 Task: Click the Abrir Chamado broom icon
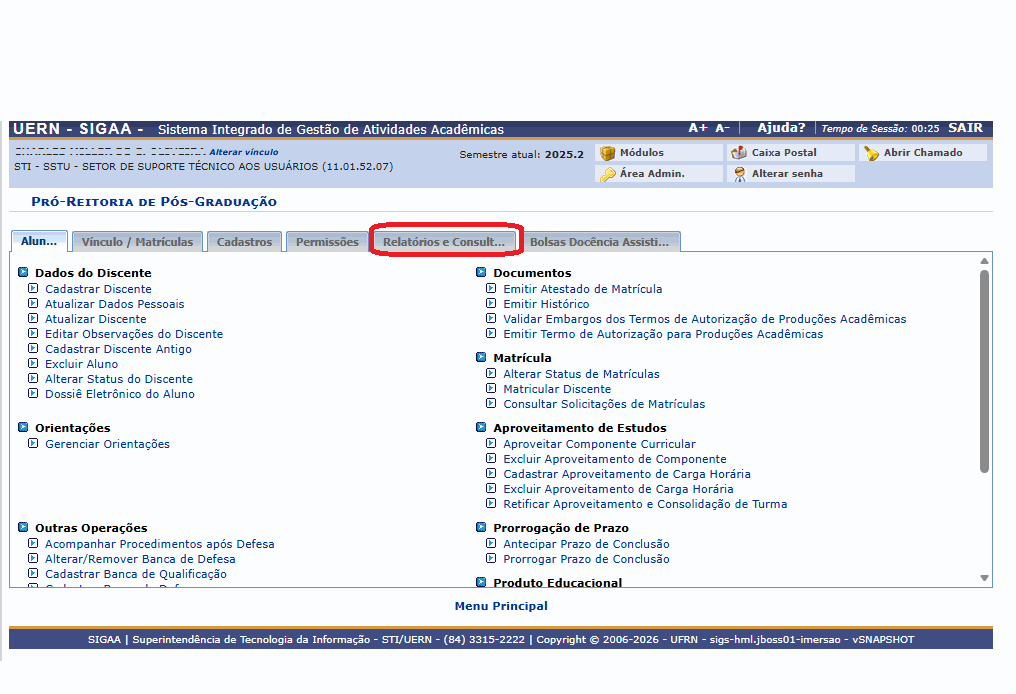click(x=871, y=153)
